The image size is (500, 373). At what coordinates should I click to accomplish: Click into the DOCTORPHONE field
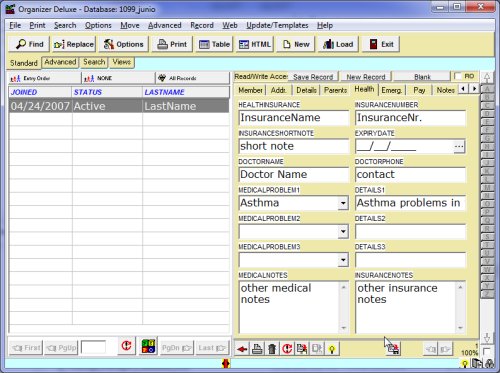click(410, 175)
